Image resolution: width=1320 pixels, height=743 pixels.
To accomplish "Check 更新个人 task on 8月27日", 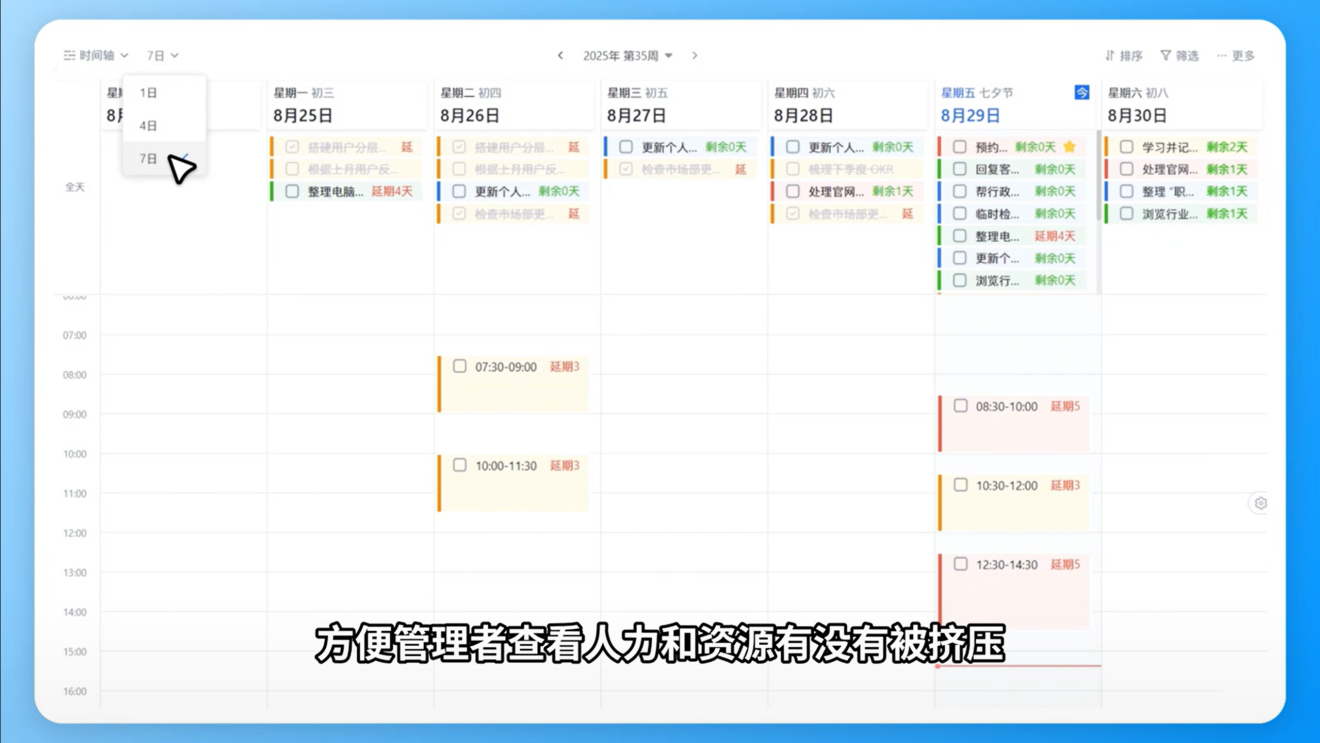I will [x=626, y=147].
